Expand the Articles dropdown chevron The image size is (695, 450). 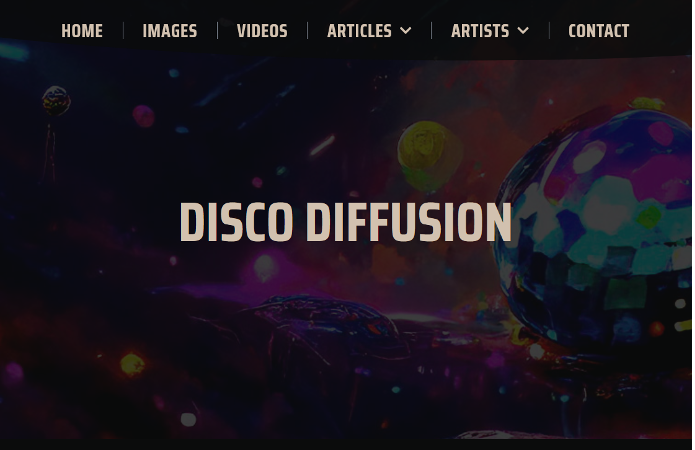point(406,31)
